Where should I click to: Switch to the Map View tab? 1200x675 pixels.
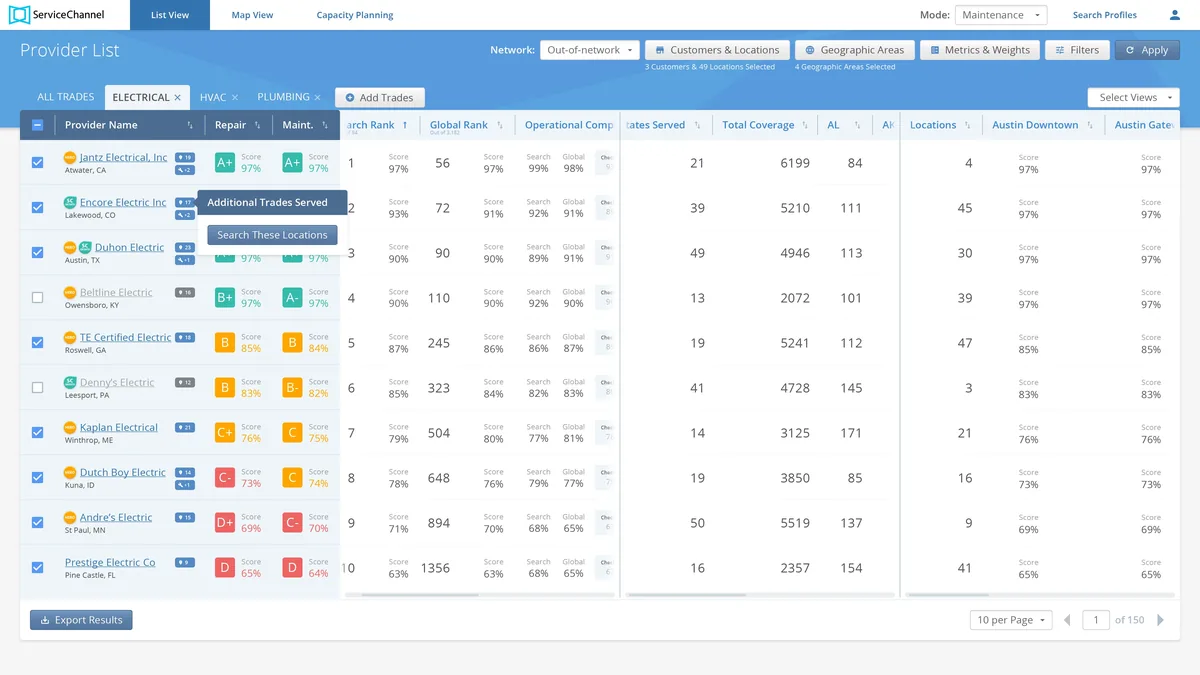click(x=252, y=15)
